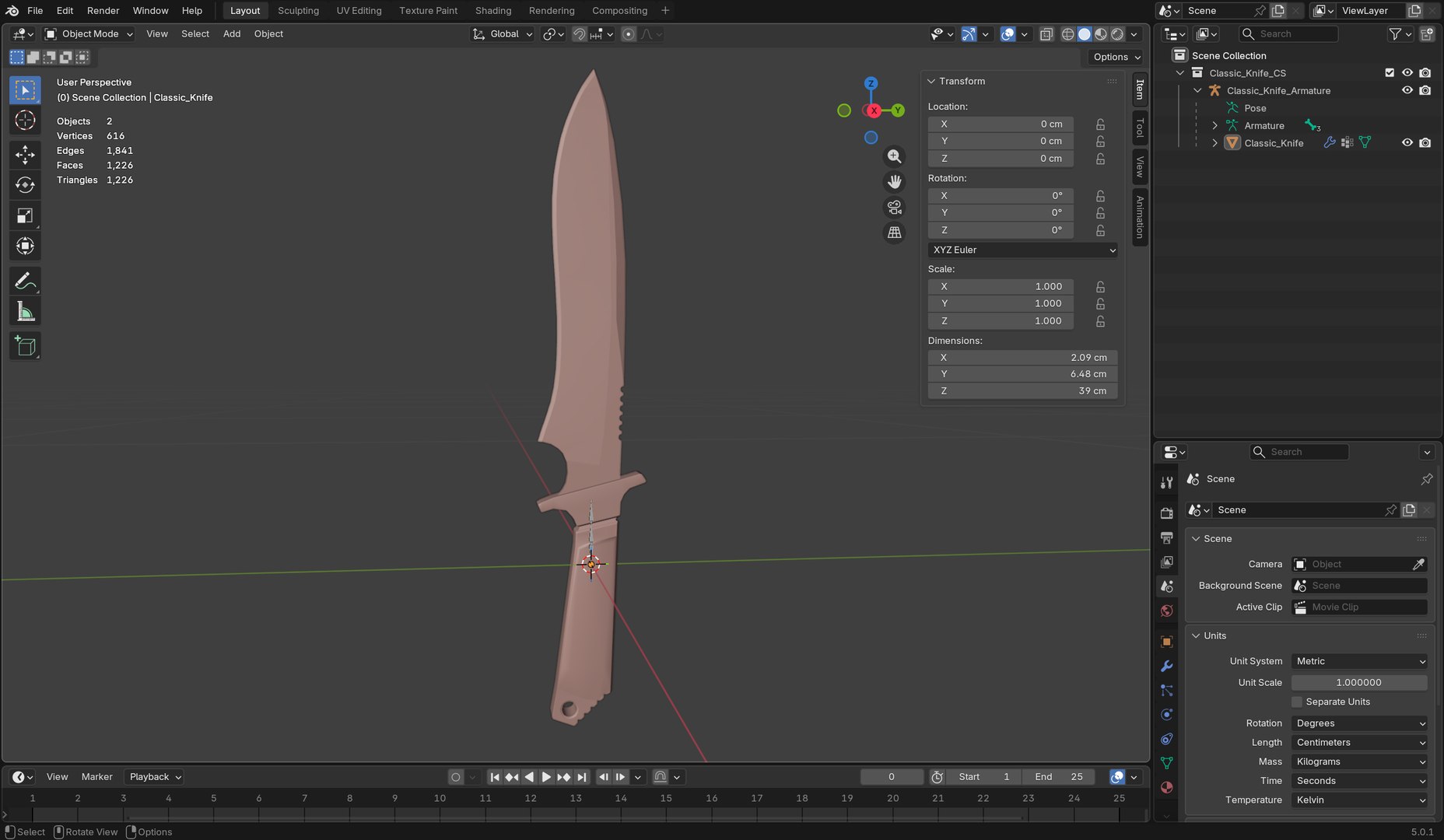Select the Annotate tool
Viewport: 1444px width, 840px height.
click(x=25, y=281)
